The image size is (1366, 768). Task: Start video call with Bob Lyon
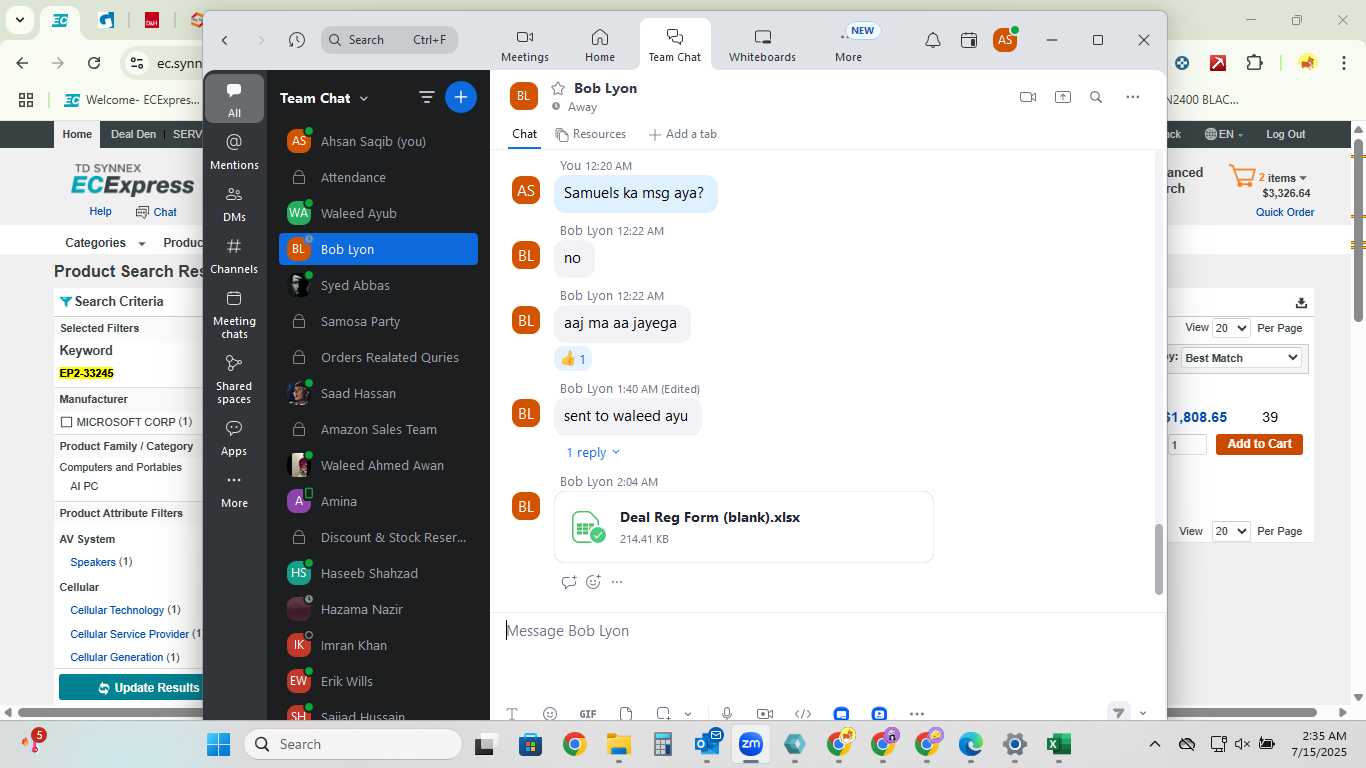tap(1027, 97)
